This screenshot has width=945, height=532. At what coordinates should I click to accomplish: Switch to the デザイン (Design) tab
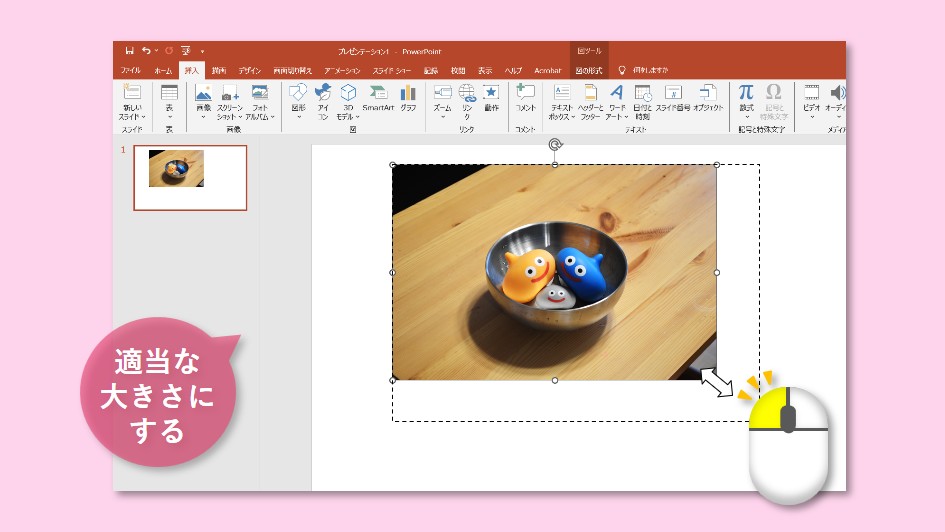[x=250, y=70]
